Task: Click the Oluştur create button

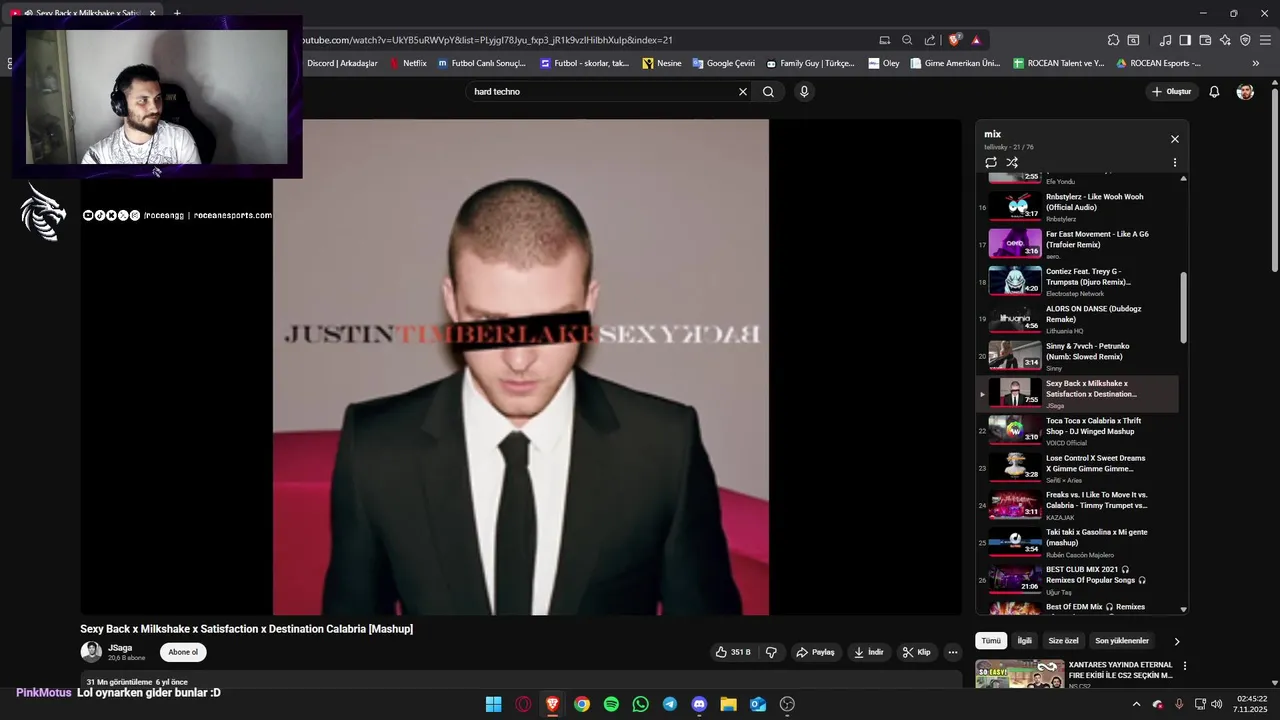Action: coord(1171,91)
